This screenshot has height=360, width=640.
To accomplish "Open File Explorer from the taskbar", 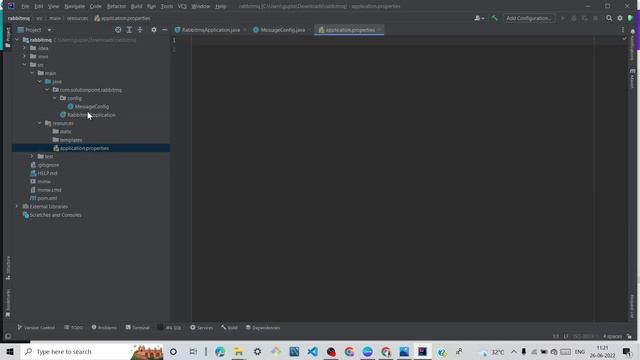I will [x=238, y=351].
